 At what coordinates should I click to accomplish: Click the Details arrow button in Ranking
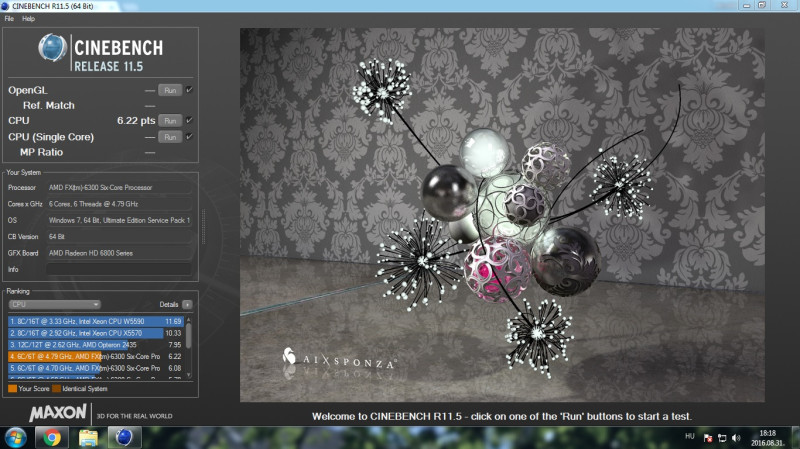187,305
